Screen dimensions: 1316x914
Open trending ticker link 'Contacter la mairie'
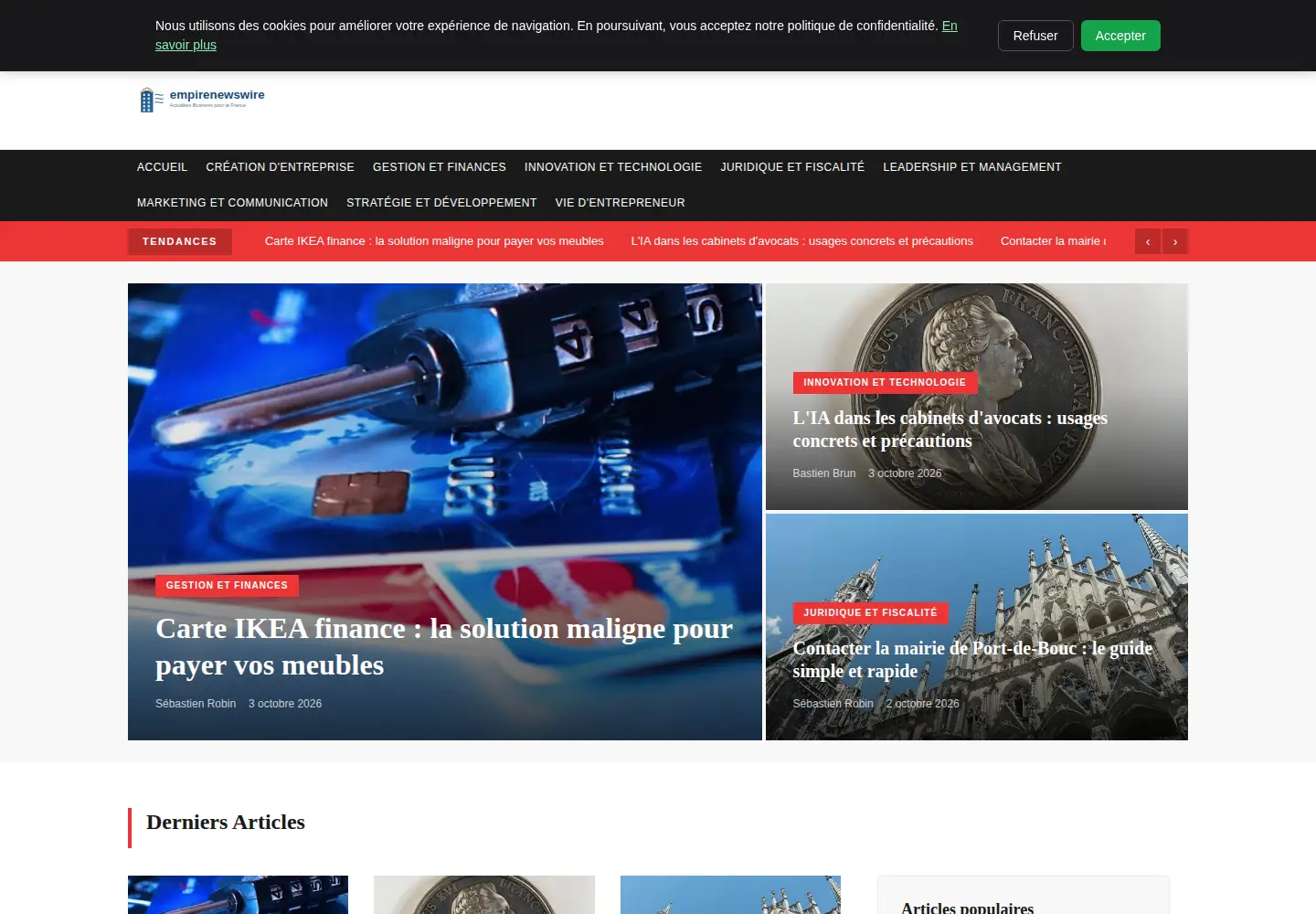pos(1053,241)
